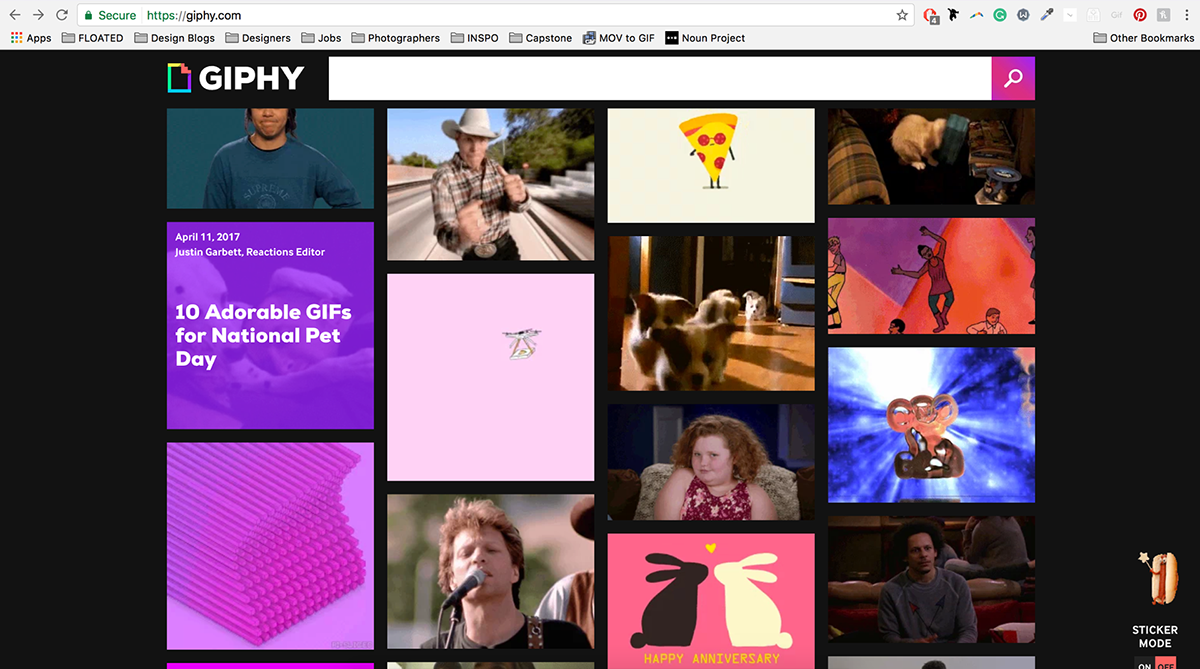Go forward with the browser forward arrow

pyautogui.click(x=39, y=15)
